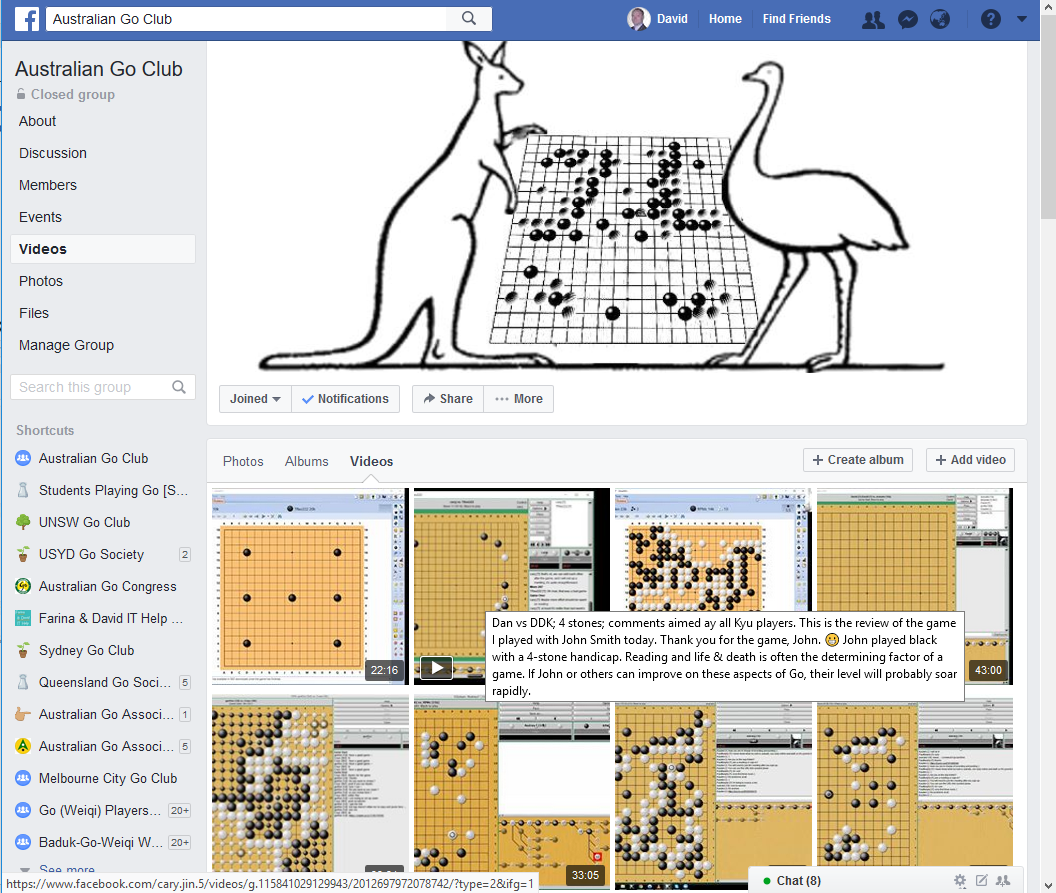Open the Joined dropdown

coord(255,399)
